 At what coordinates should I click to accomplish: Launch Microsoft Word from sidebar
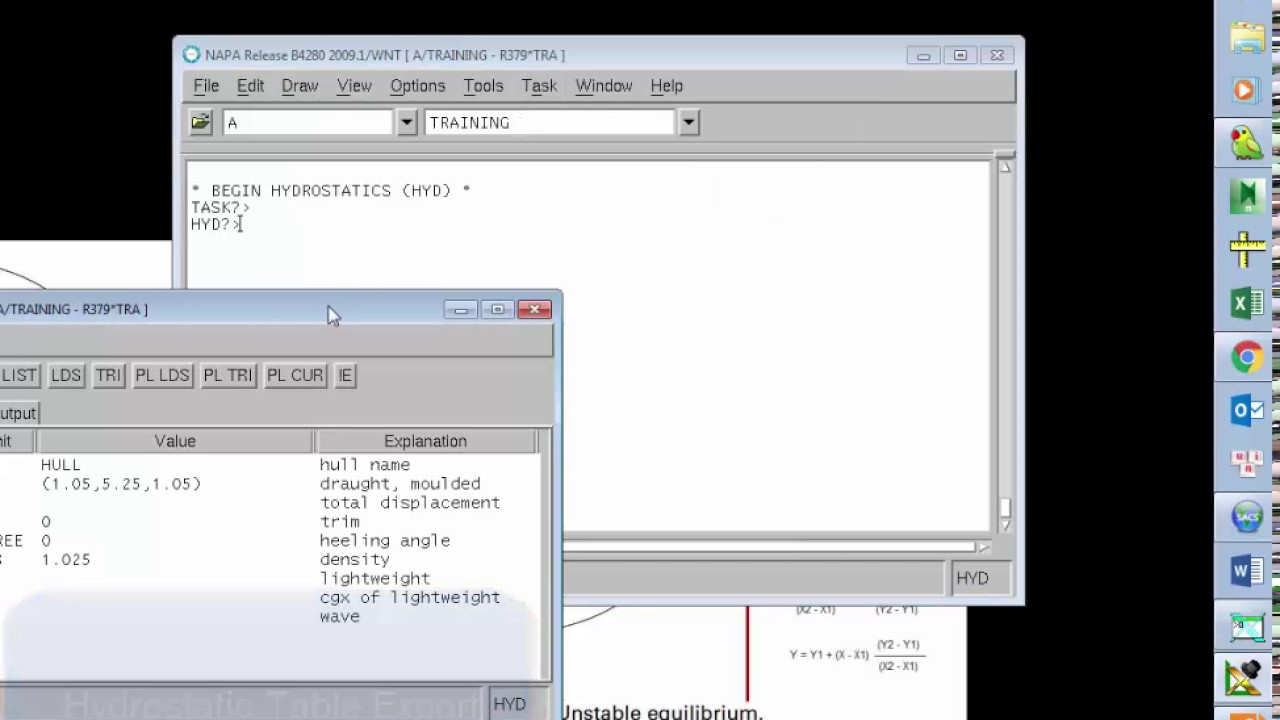click(1247, 571)
